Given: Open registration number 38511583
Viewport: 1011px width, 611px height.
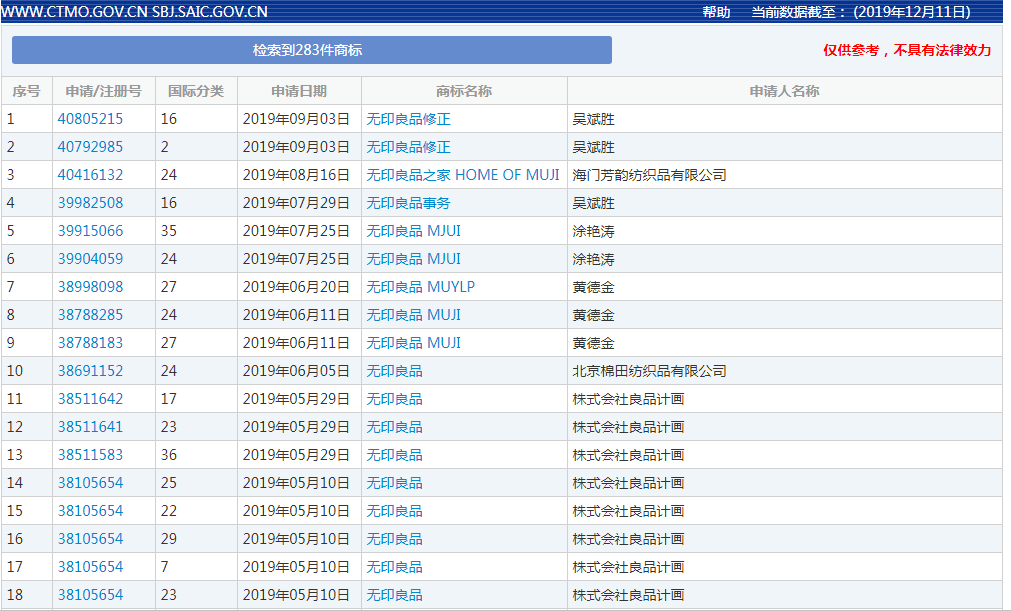Looking at the screenshot, I should click(x=90, y=455).
